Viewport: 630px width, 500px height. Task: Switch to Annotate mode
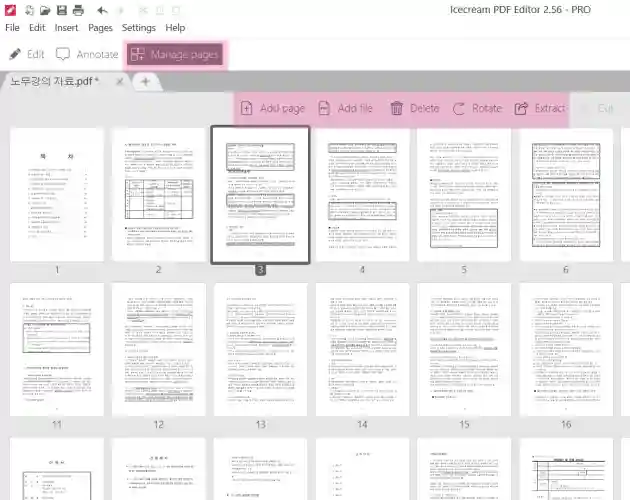click(x=87, y=54)
